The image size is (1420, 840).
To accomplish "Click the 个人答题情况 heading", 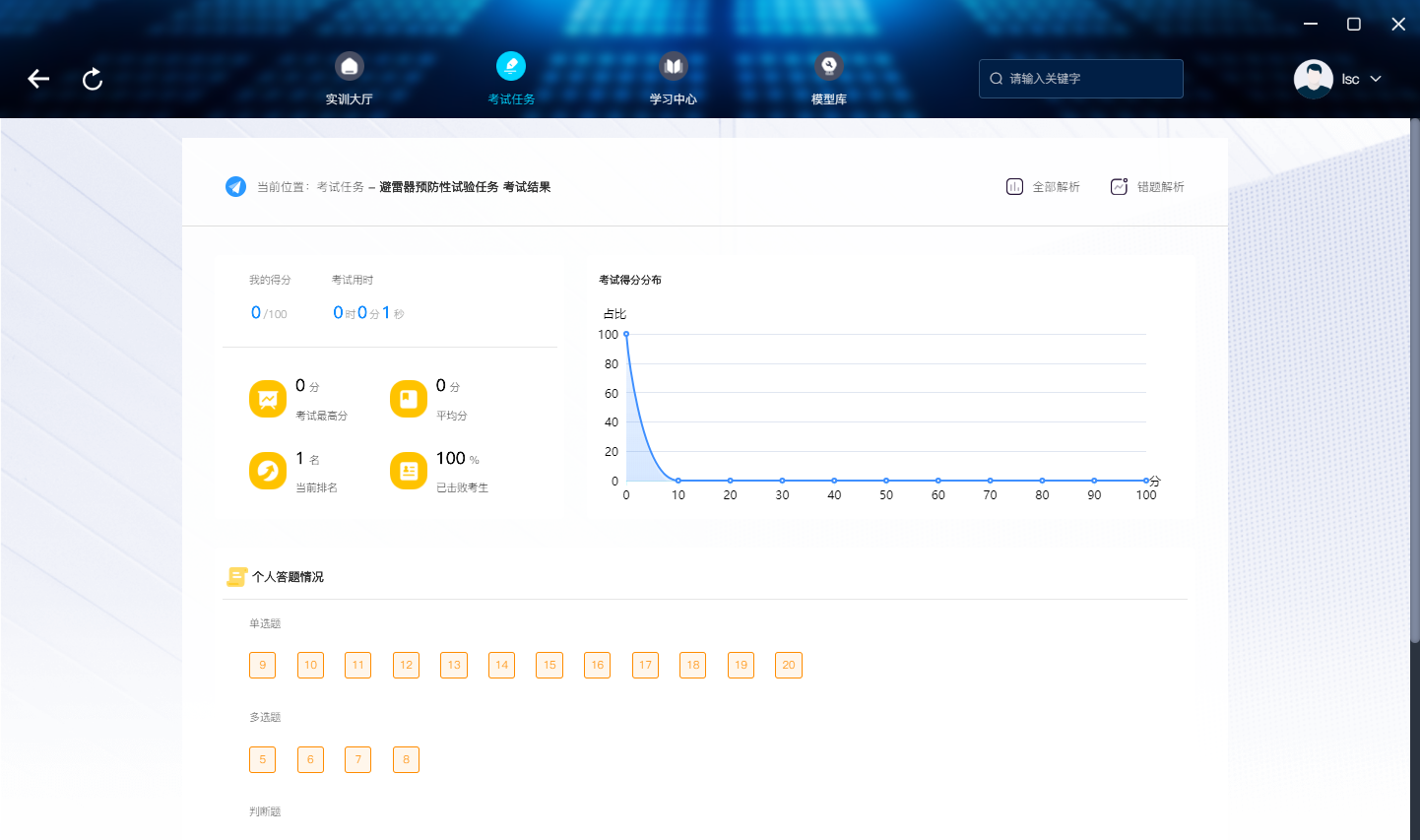I will [288, 577].
